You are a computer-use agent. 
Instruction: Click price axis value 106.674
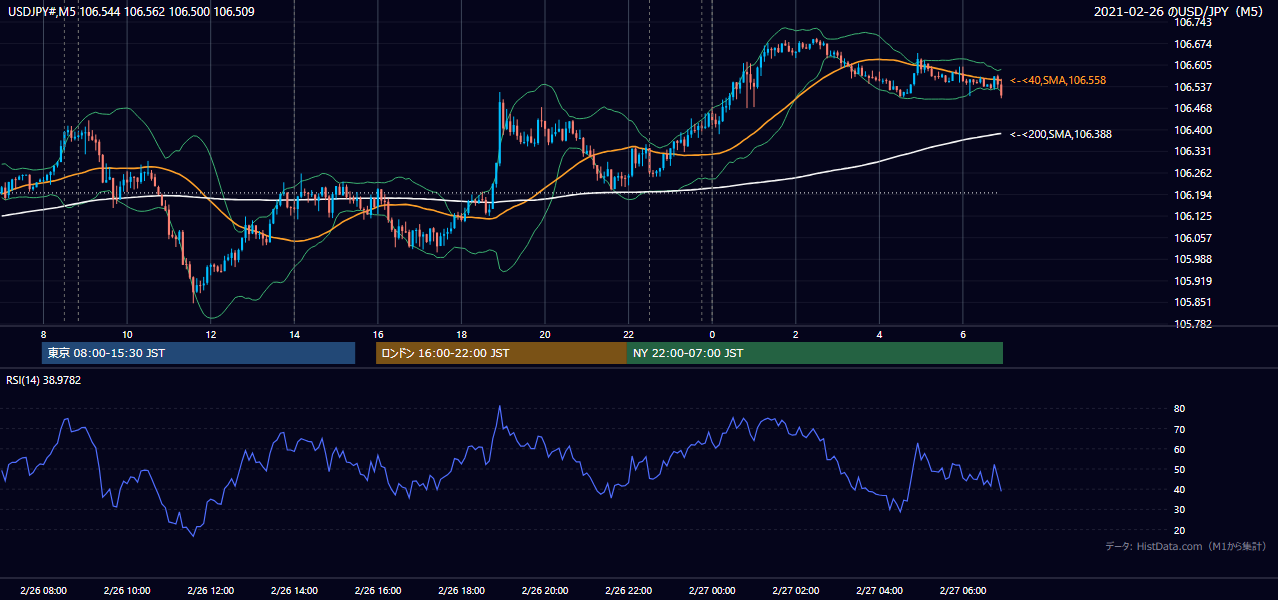[1193, 44]
